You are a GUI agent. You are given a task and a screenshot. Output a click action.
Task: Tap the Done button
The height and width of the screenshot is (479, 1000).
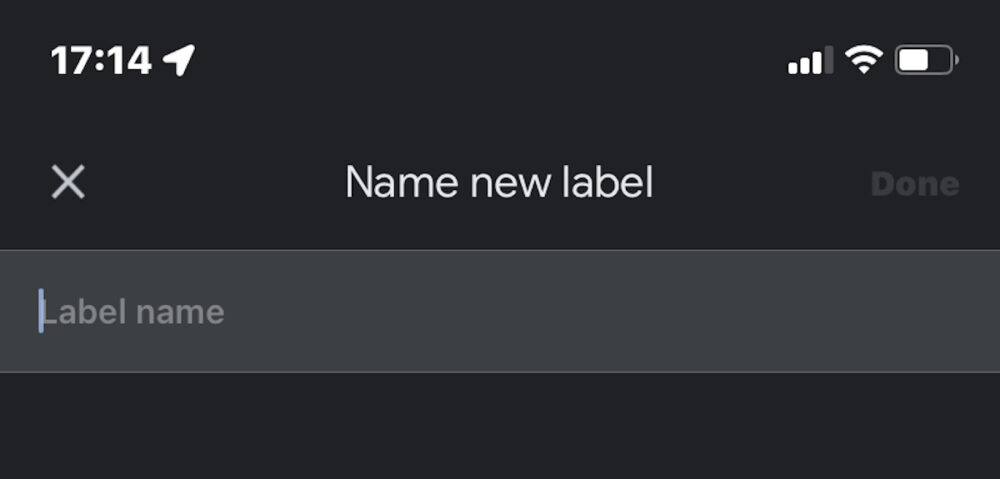click(x=914, y=184)
